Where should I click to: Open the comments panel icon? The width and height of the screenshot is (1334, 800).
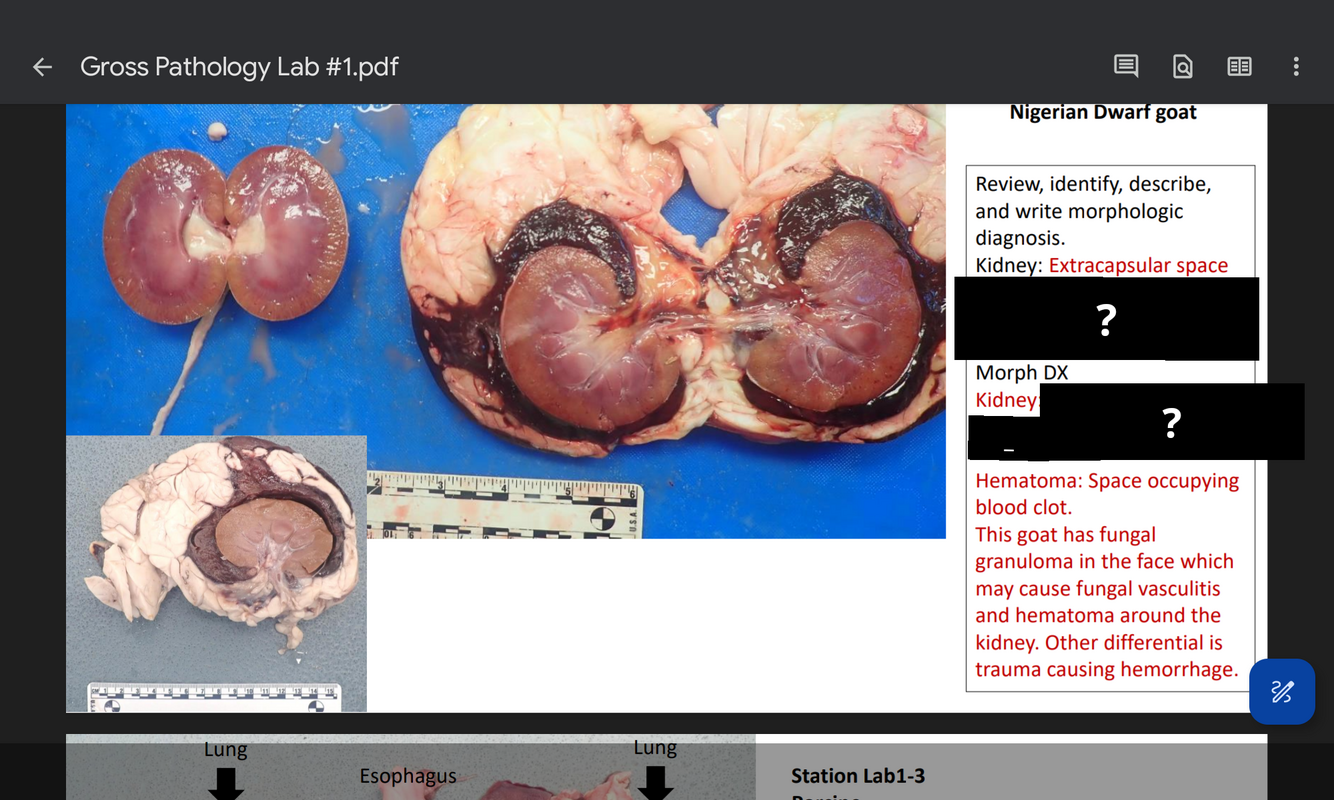(x=1126, y=67)
